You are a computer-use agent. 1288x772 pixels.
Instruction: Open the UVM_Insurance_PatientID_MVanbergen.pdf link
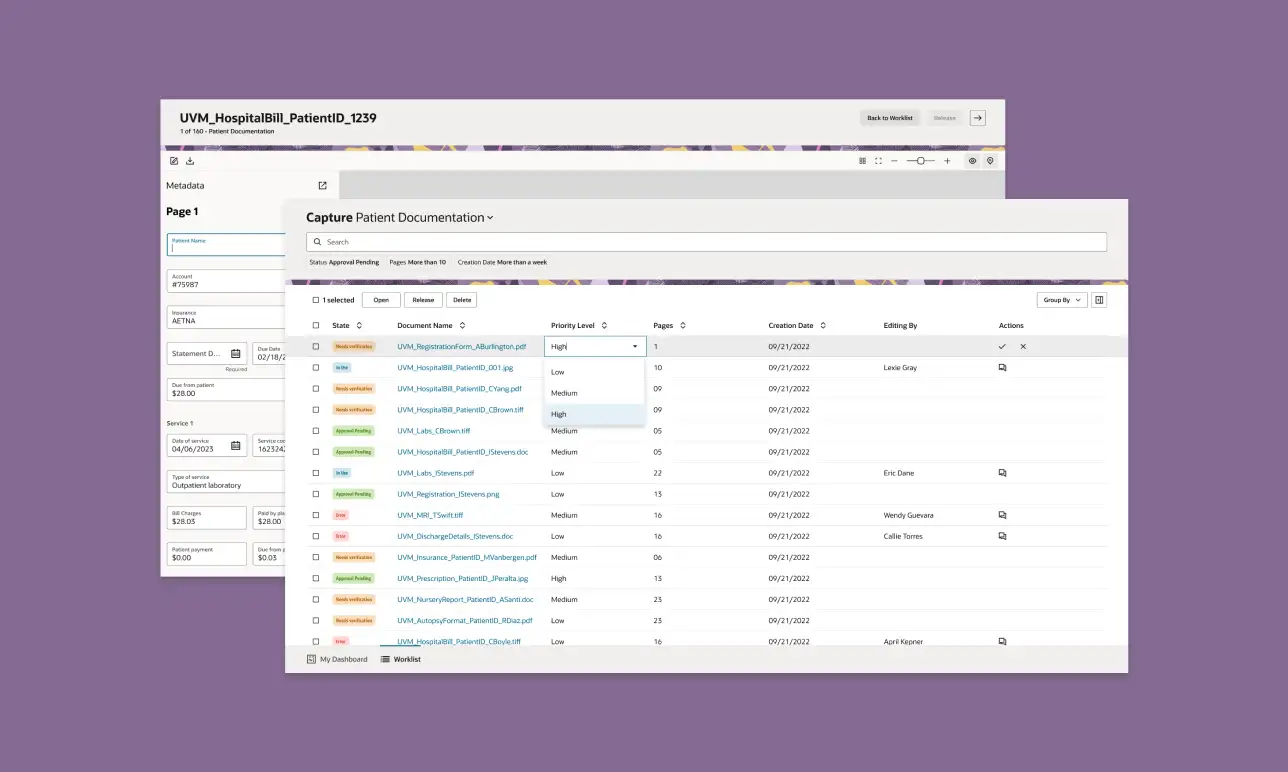(467, 557)
